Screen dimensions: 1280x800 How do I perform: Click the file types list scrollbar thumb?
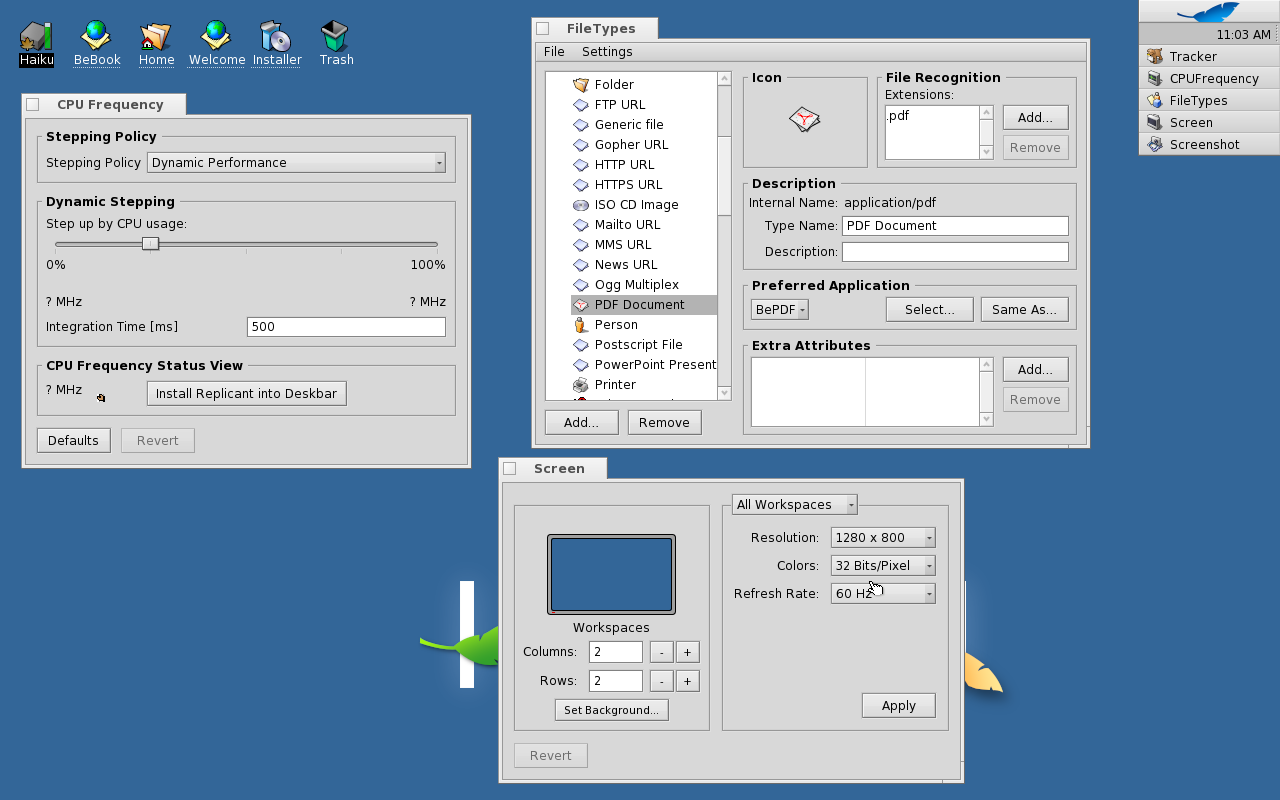(x=725, y=175)
